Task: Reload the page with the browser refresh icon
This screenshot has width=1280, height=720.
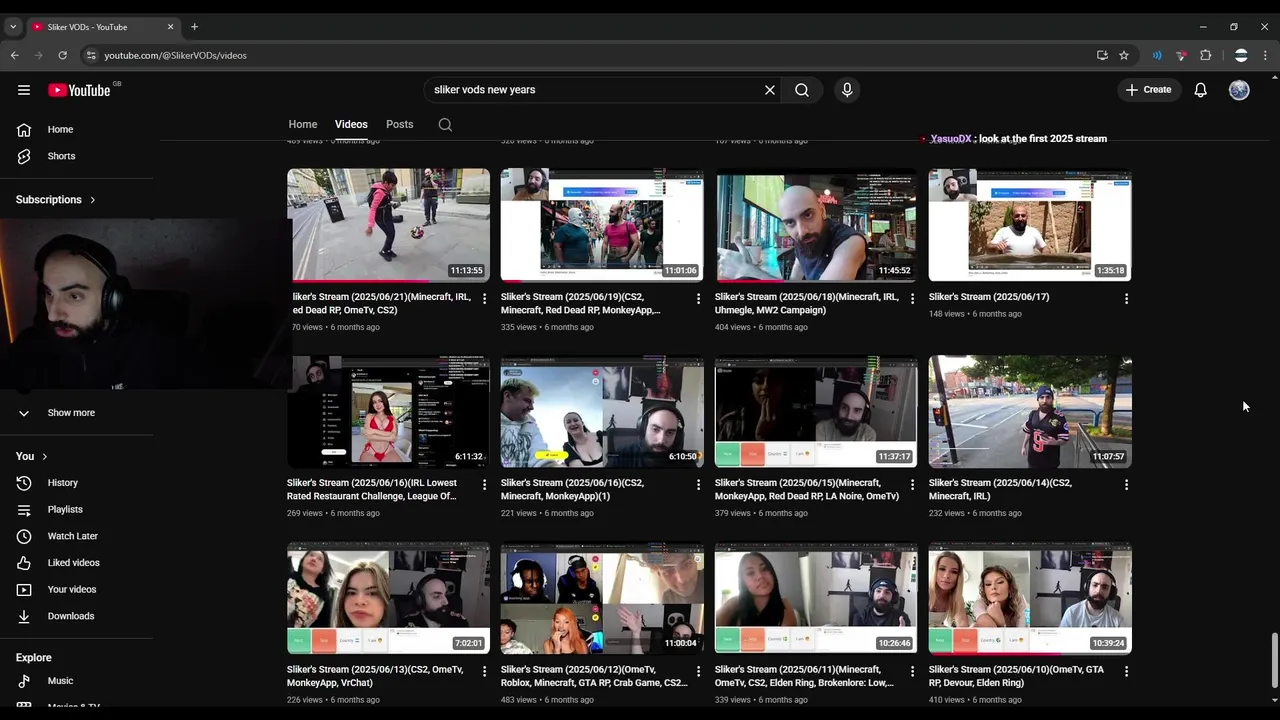Action: pyautogui.click(x=62, y=55)
